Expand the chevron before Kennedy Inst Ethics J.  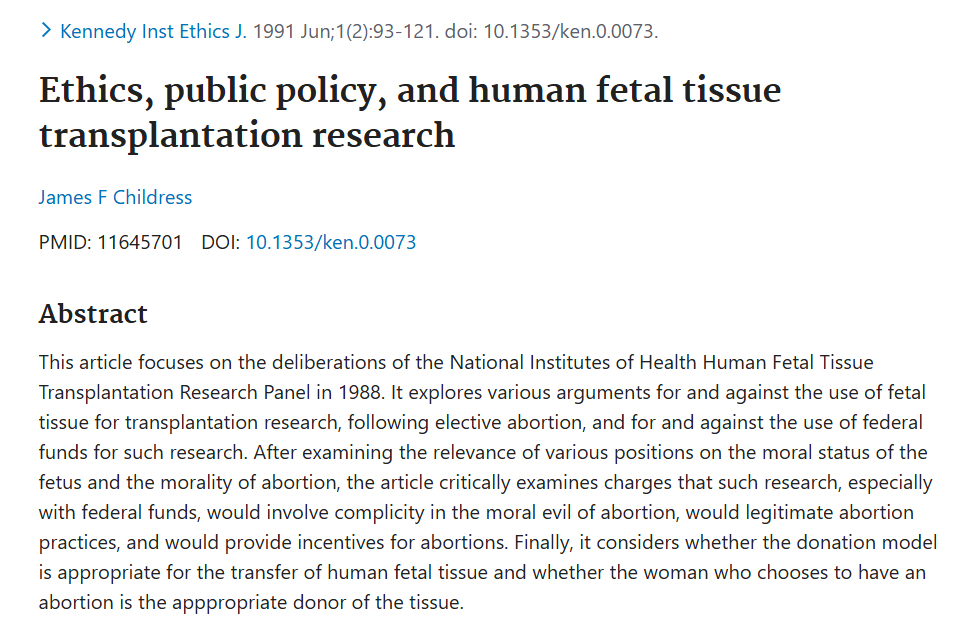pyautogui.click(x=46, y=30)
